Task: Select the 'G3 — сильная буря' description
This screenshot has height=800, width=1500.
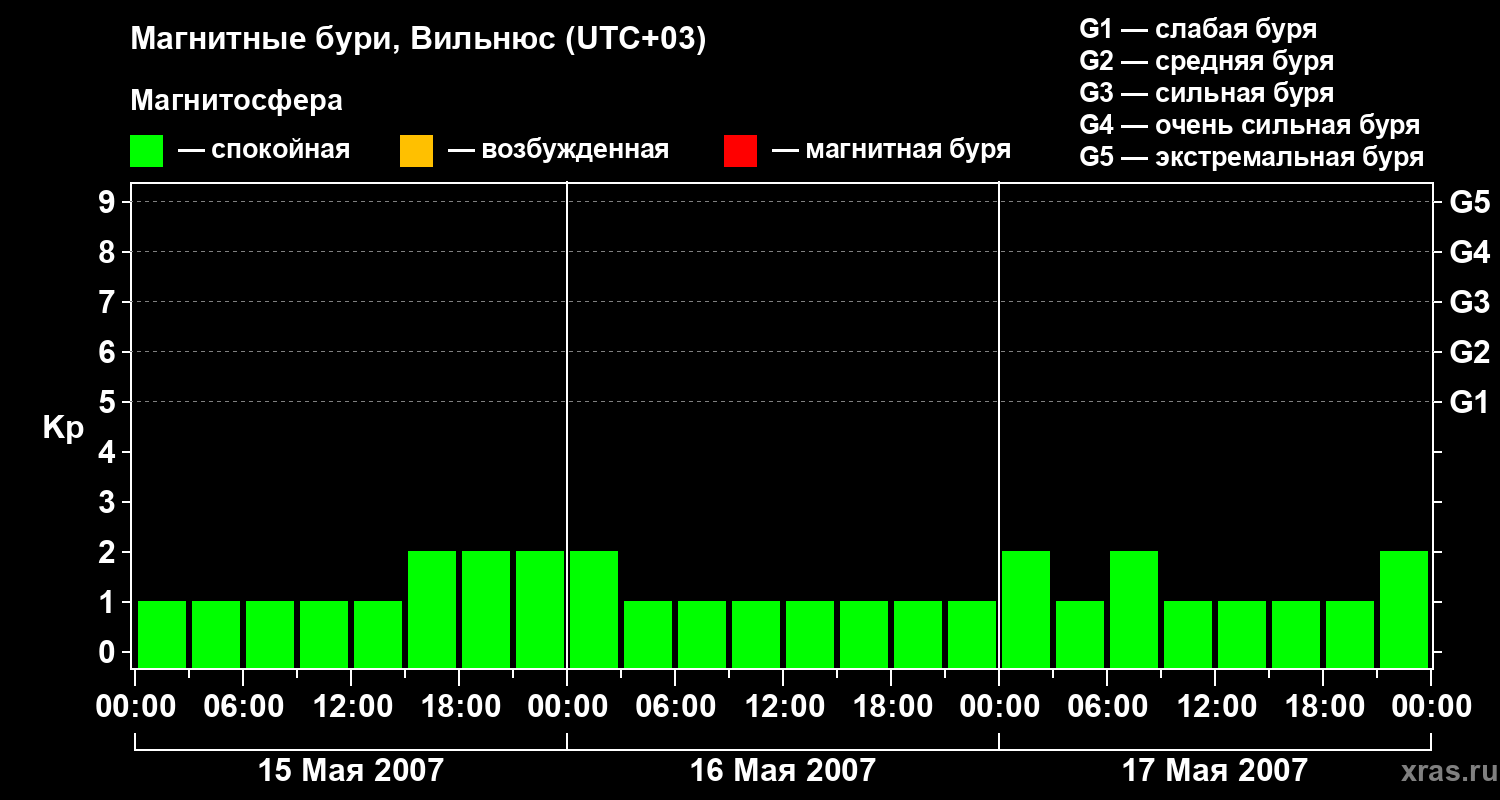Action: point(1206,93)
